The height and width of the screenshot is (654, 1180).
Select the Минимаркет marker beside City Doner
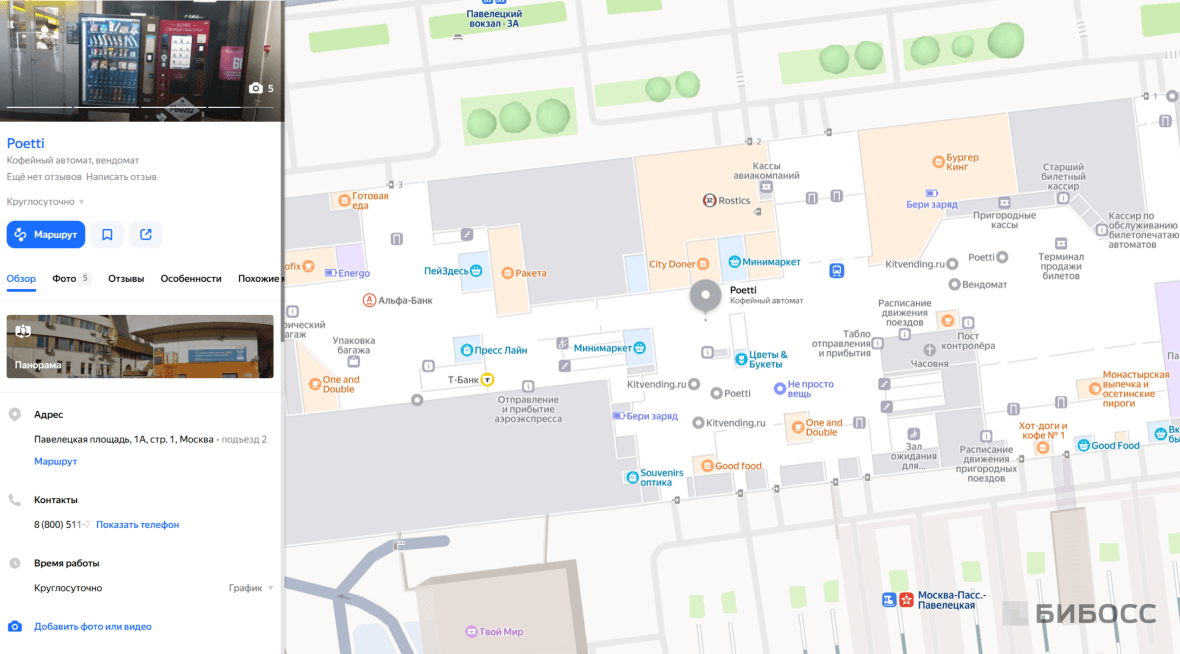pyautogui.click(x=734, y=262)
